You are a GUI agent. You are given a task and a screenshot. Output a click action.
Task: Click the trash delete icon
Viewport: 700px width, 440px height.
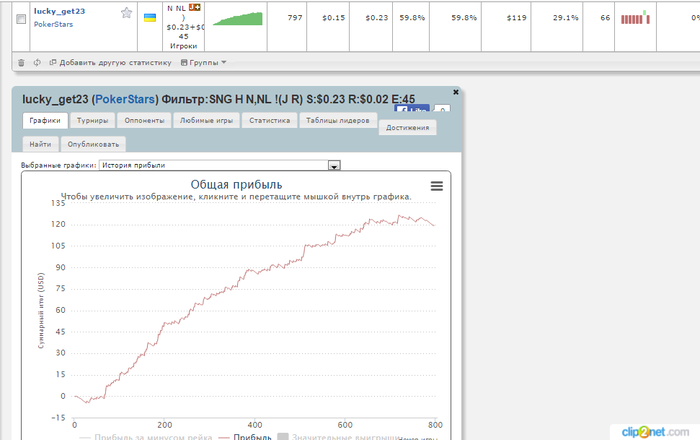click(21, 62)
